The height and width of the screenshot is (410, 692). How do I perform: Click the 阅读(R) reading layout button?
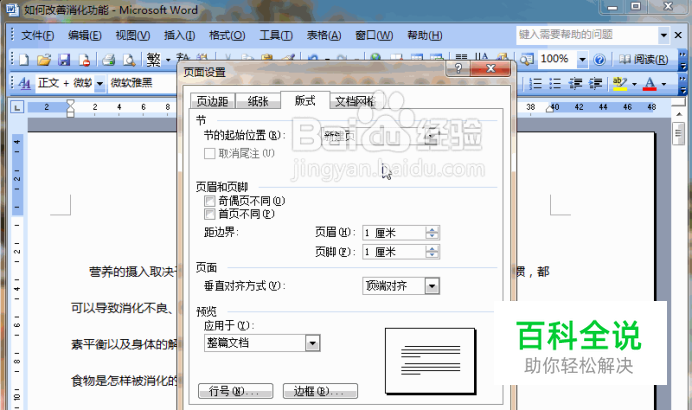click(x=643, y=59)
